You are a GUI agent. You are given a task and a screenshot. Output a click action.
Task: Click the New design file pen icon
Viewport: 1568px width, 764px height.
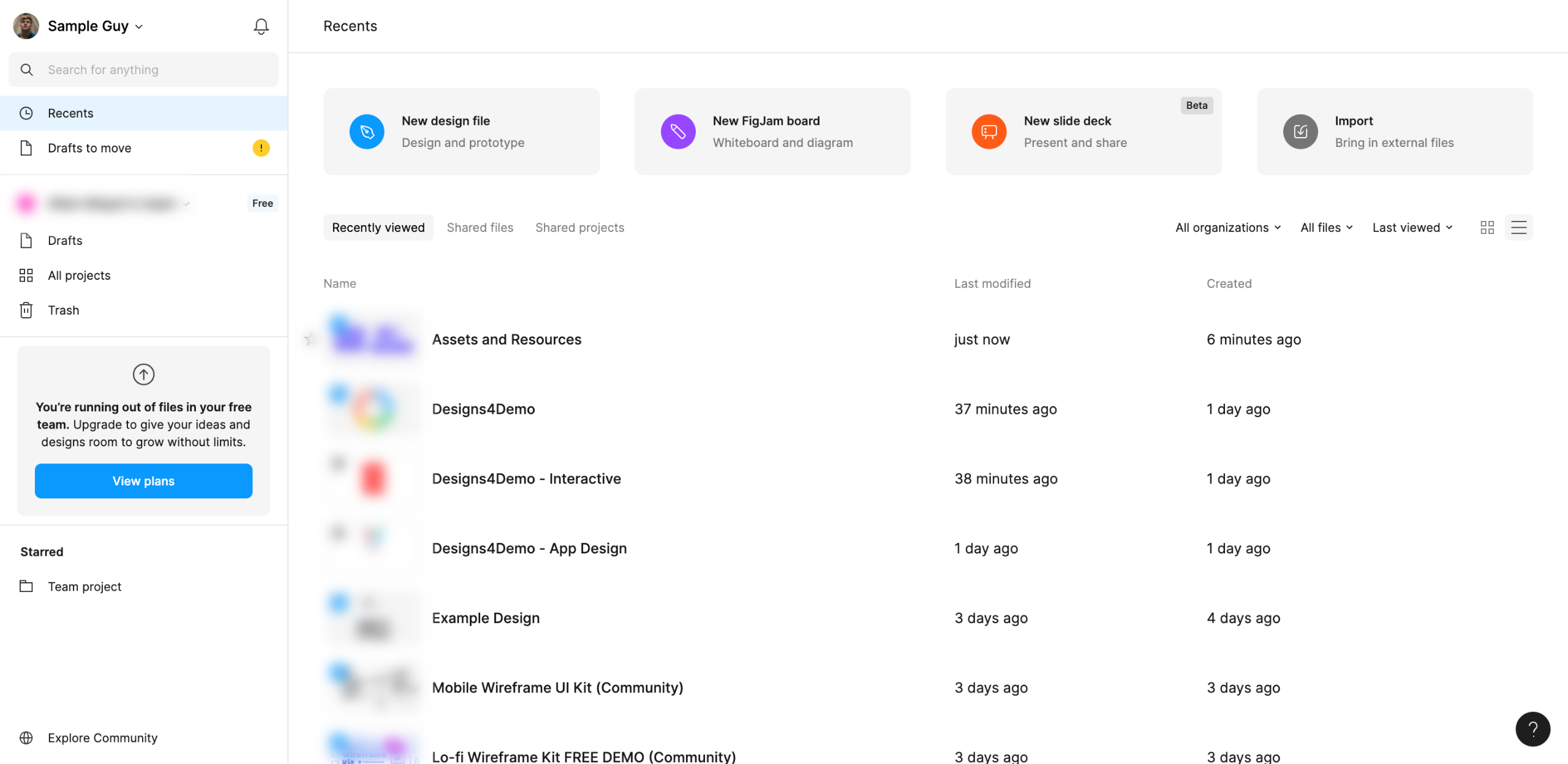pyautogui.click(x=367, y=132)
